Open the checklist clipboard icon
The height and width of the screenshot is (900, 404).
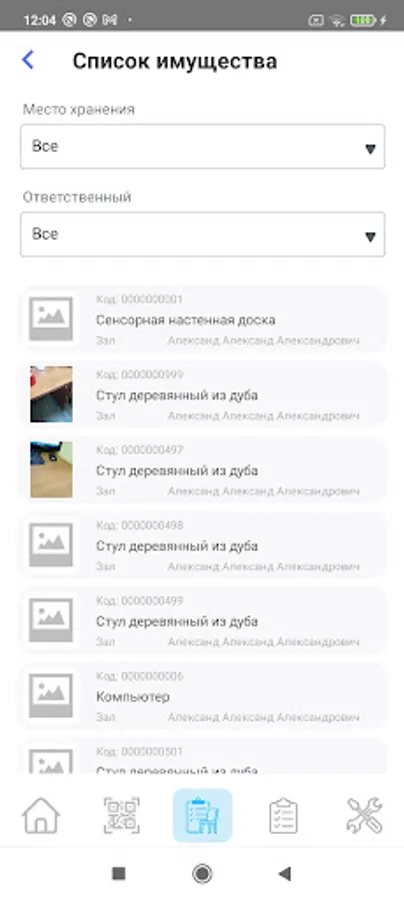(x=283, y=815)
